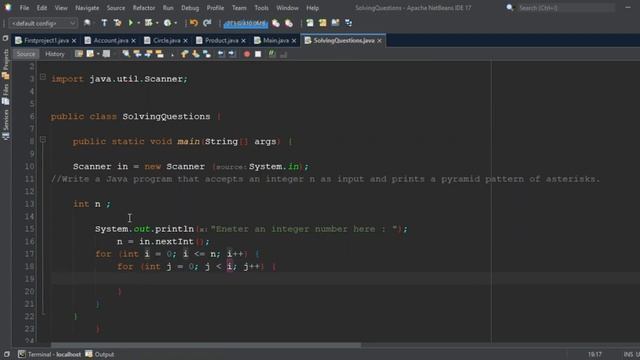This screenshot has width=640, height=360.
Task: Click the Build Project hammer icon
Action: [x=104, y=23]
